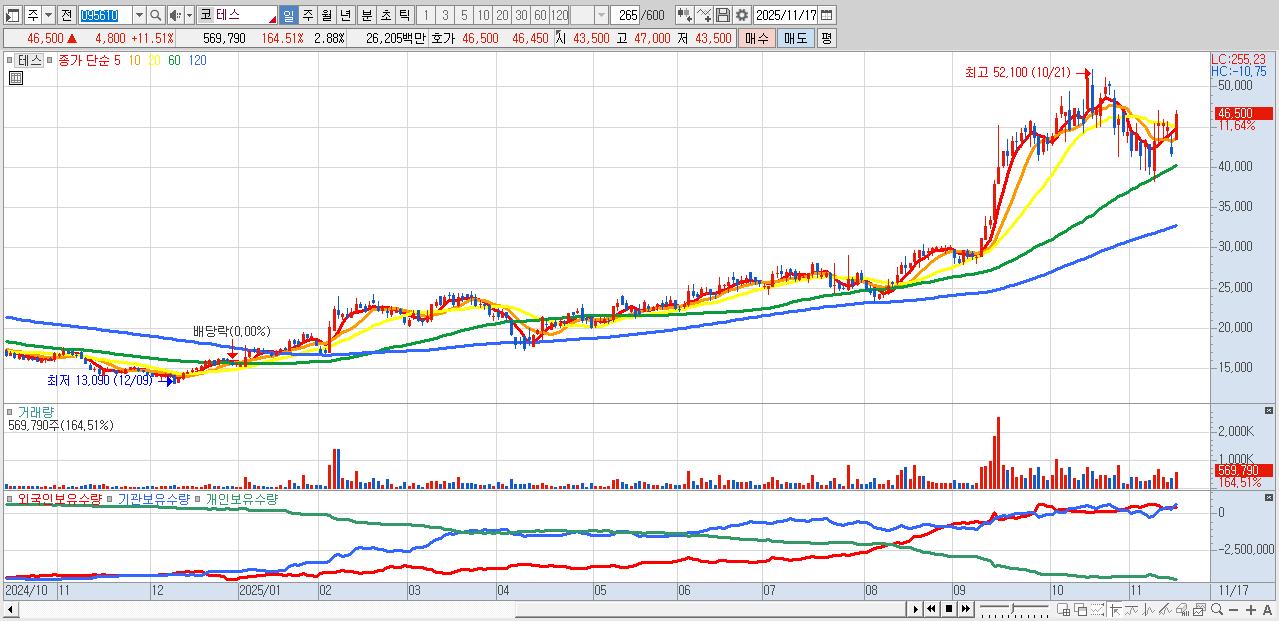
Task: Click the play button in bottom chart controls
Action: pos(915,609)
